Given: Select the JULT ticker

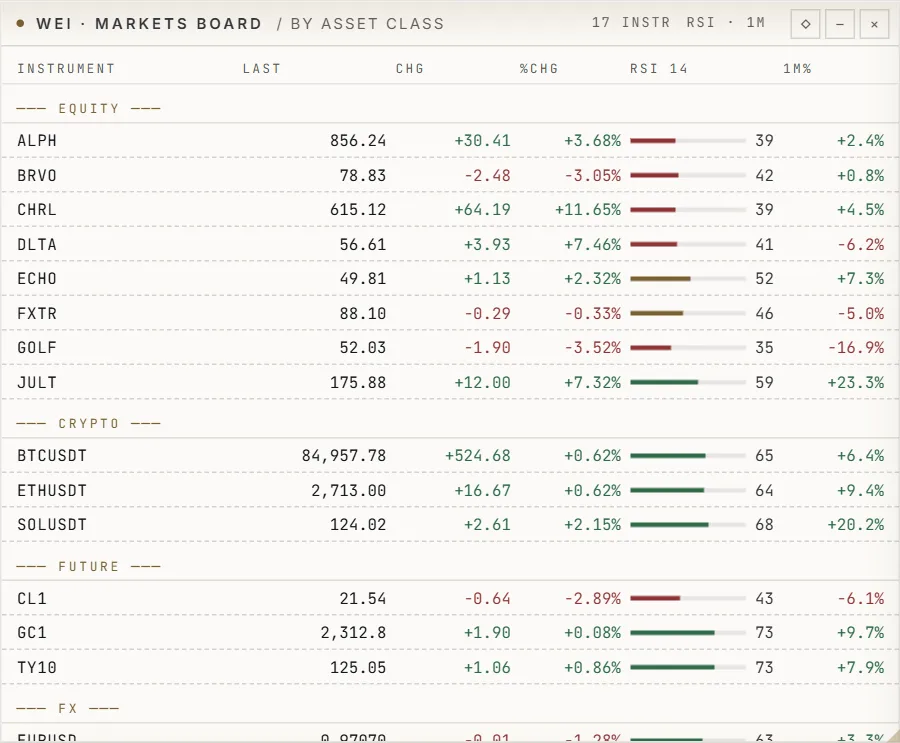Looking at the screenshot, I should click(x=37, y=382).
